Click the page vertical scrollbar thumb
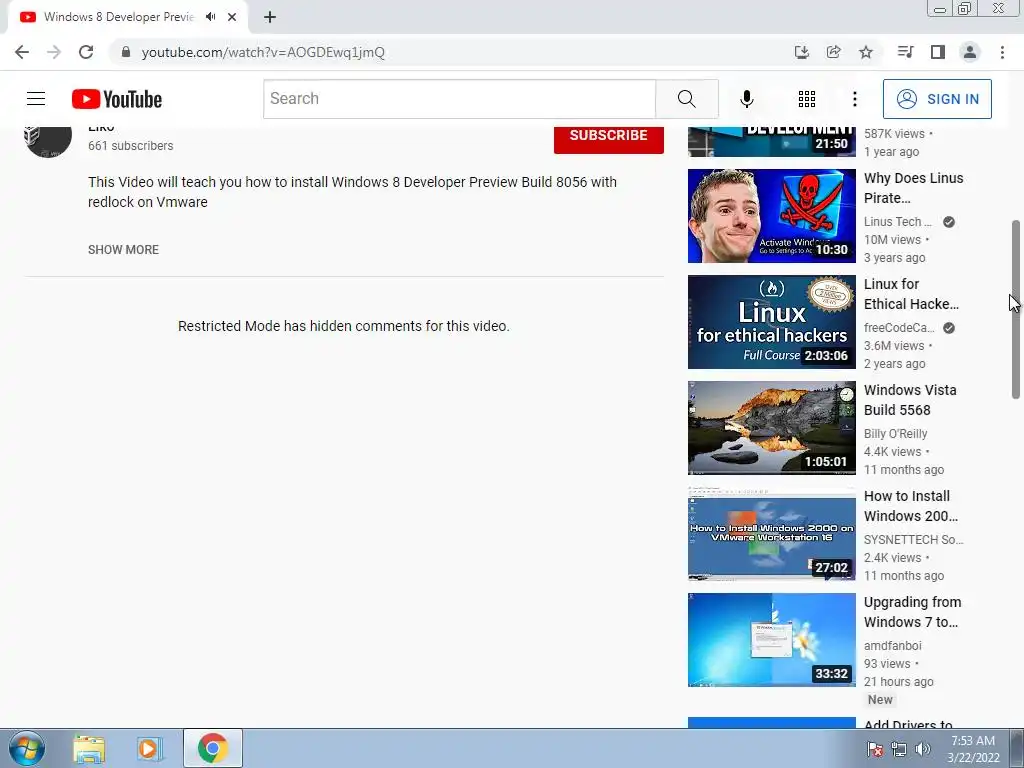The height and width of the screenshot is (768, 1024). point(1016,309)
